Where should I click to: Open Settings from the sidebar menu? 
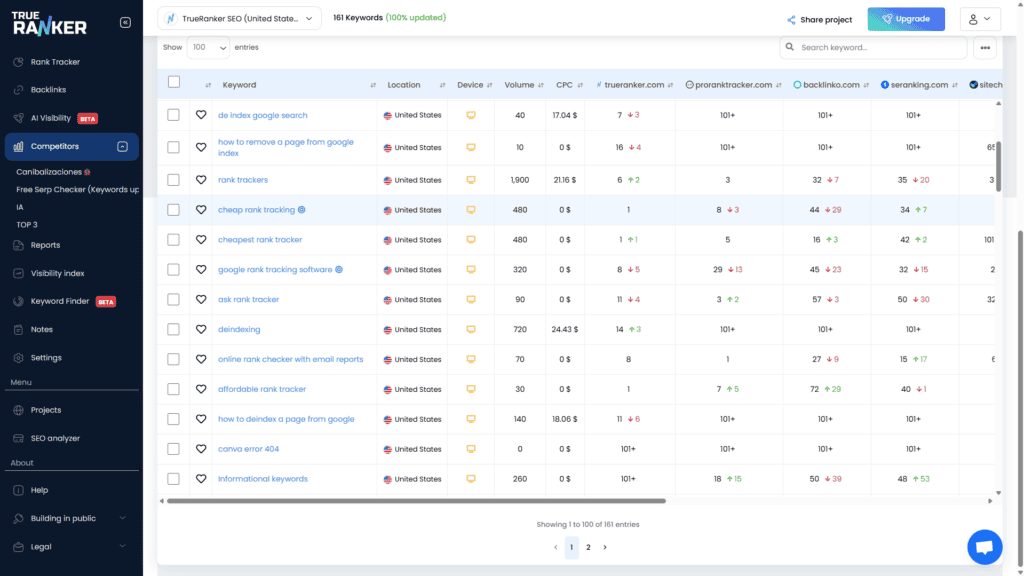click(x=46, y=357)
